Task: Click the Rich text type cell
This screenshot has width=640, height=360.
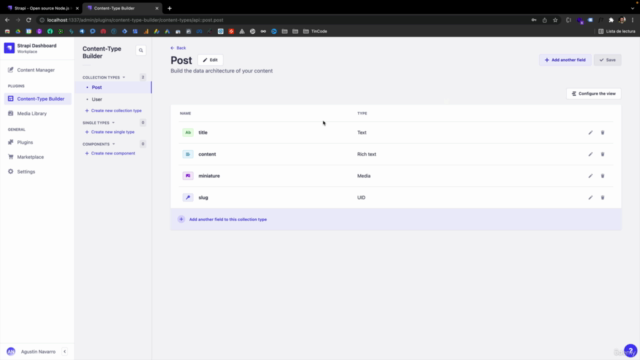Action: 367,154
